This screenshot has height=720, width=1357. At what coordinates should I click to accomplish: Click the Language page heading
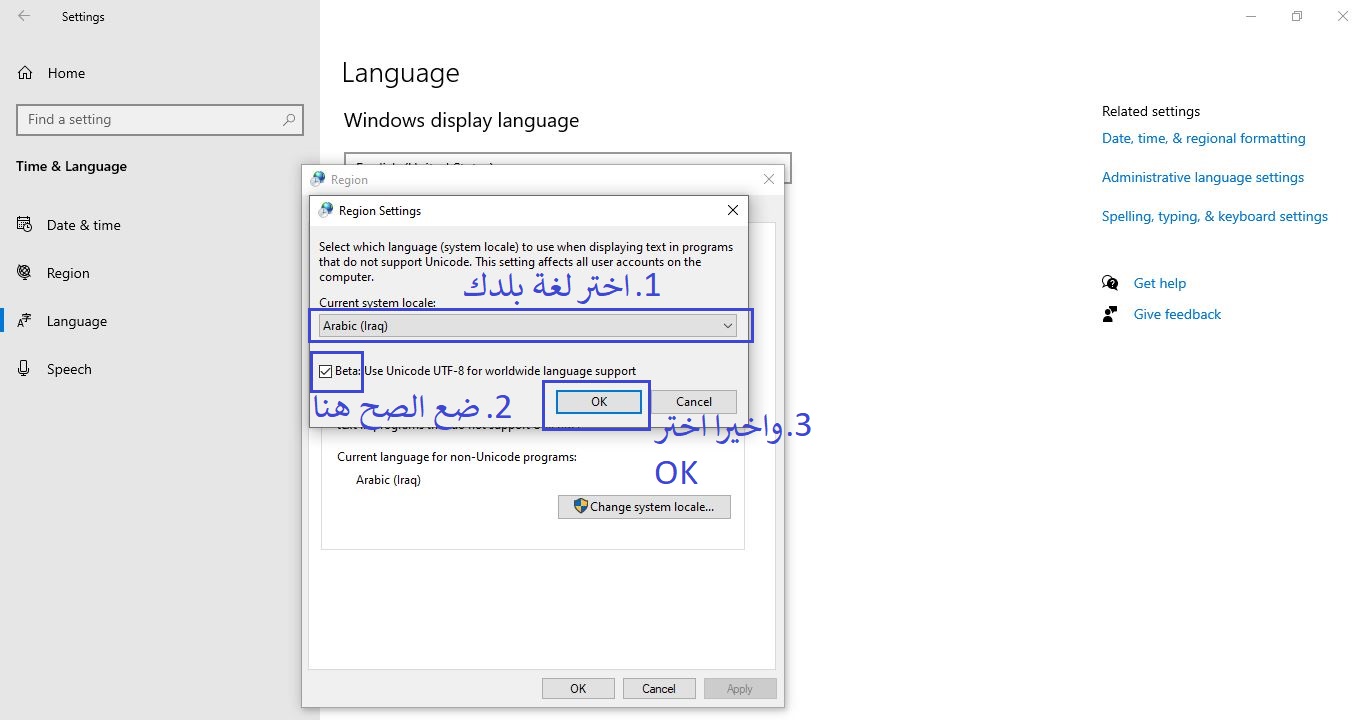pyautogui.click(x=400, y=73)
